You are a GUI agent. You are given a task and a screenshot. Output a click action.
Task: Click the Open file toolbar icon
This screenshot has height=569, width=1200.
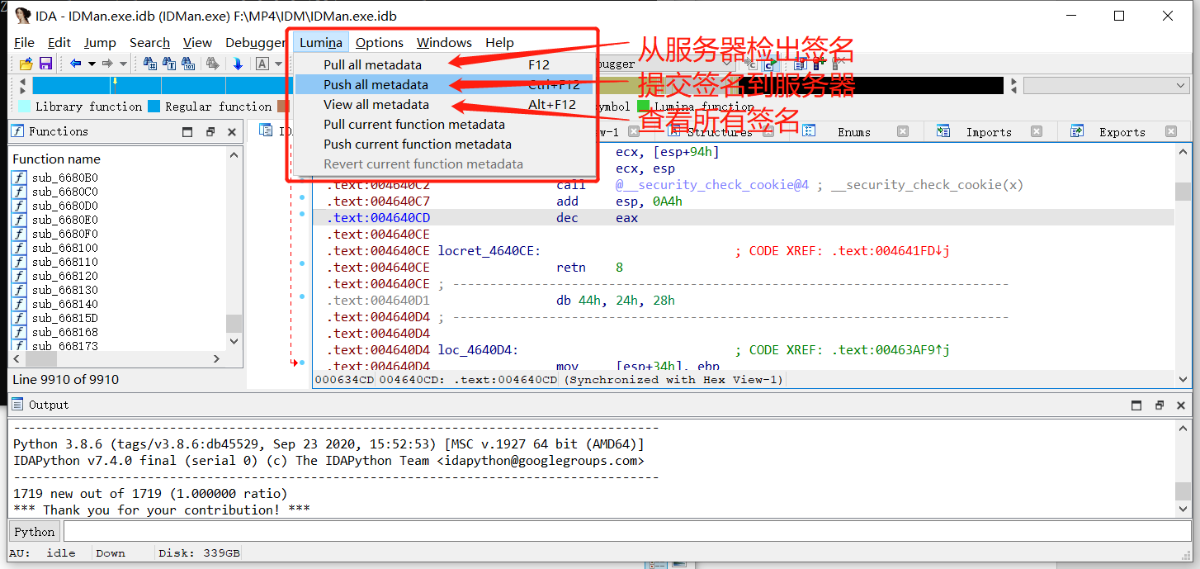coord(26,63)
